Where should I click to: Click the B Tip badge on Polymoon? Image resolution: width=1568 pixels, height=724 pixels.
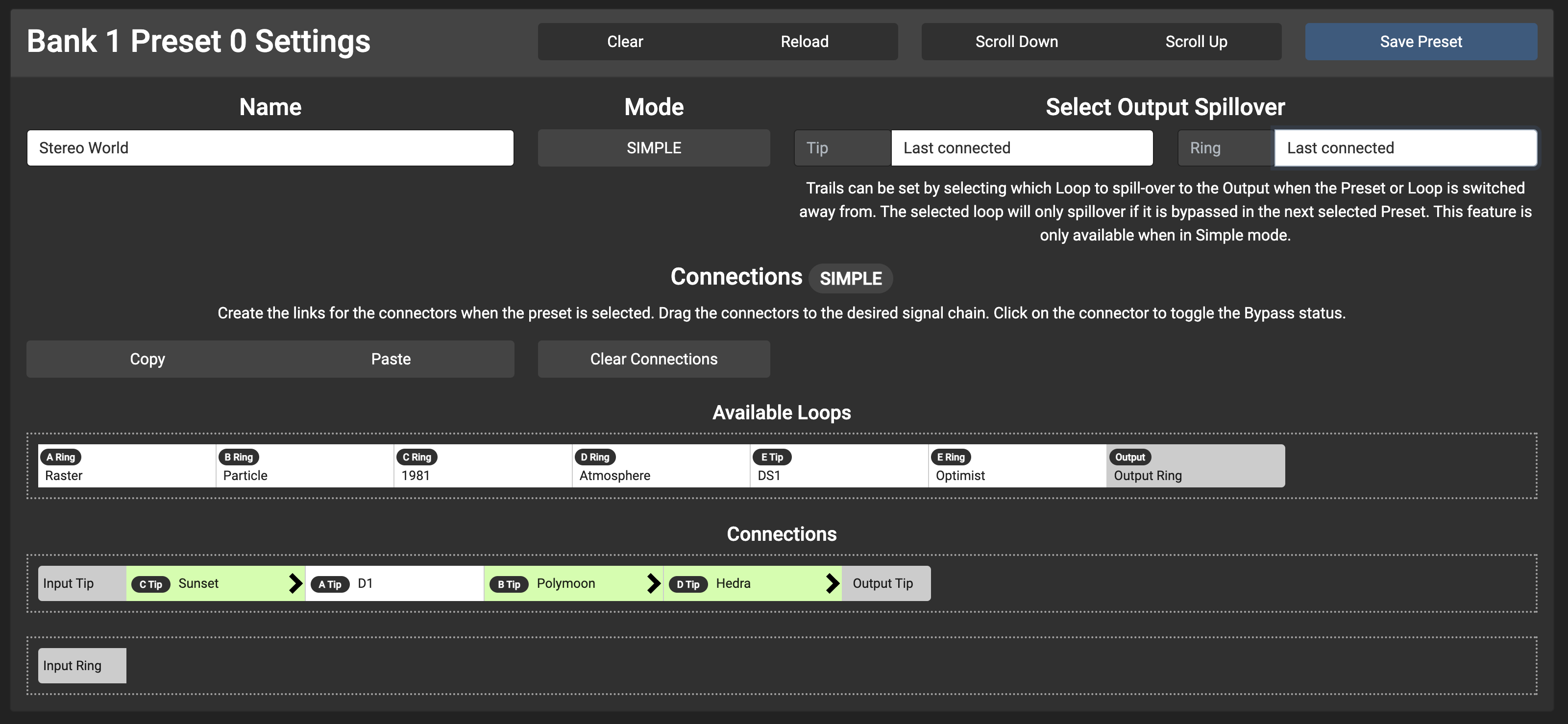(508, 584)
